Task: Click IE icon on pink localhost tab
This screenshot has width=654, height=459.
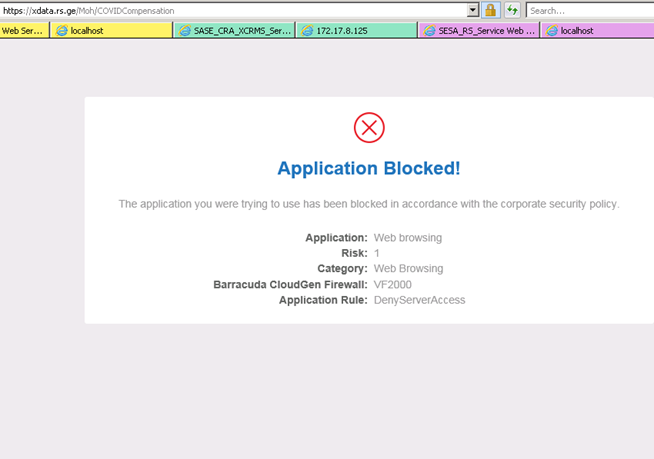Action: pyautogui.click(x=551, y=31)
